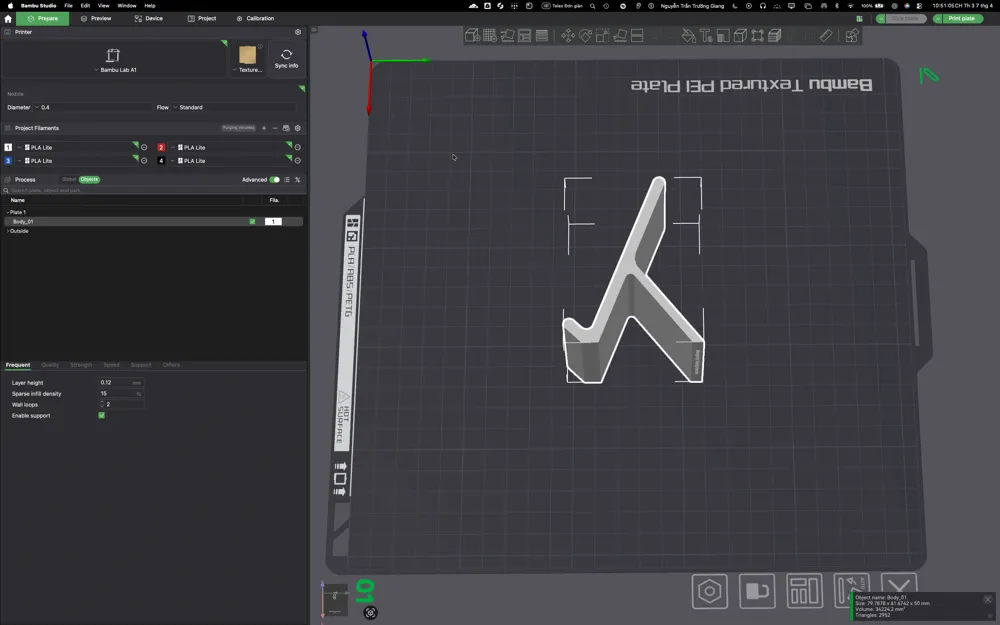The image size is (1000, 625).
Task: Open the View menu in the menu bar
Action: click(x=103, y=4)
